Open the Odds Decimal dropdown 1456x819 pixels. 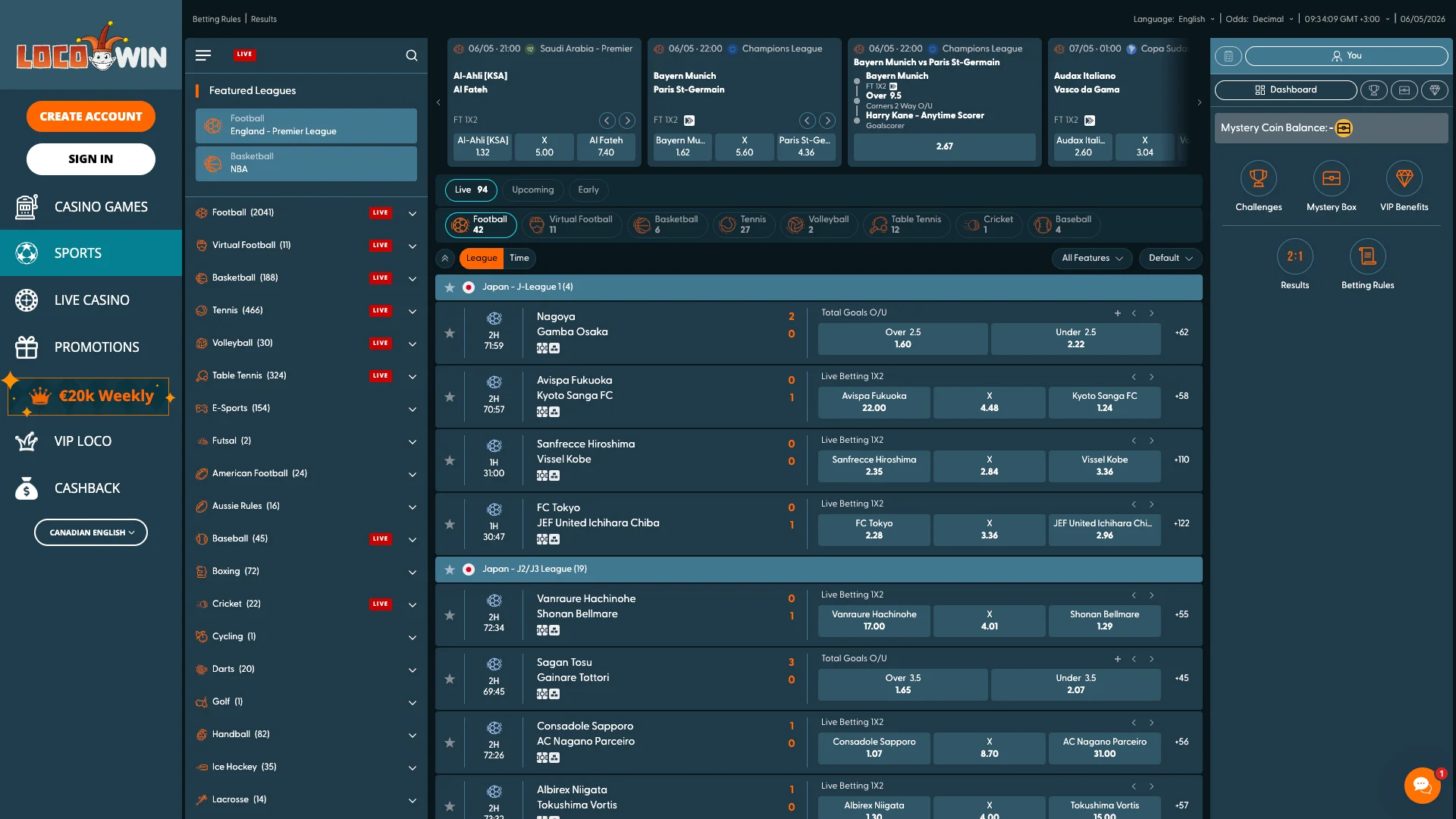pyautogui.click(x=1272, y=20)
